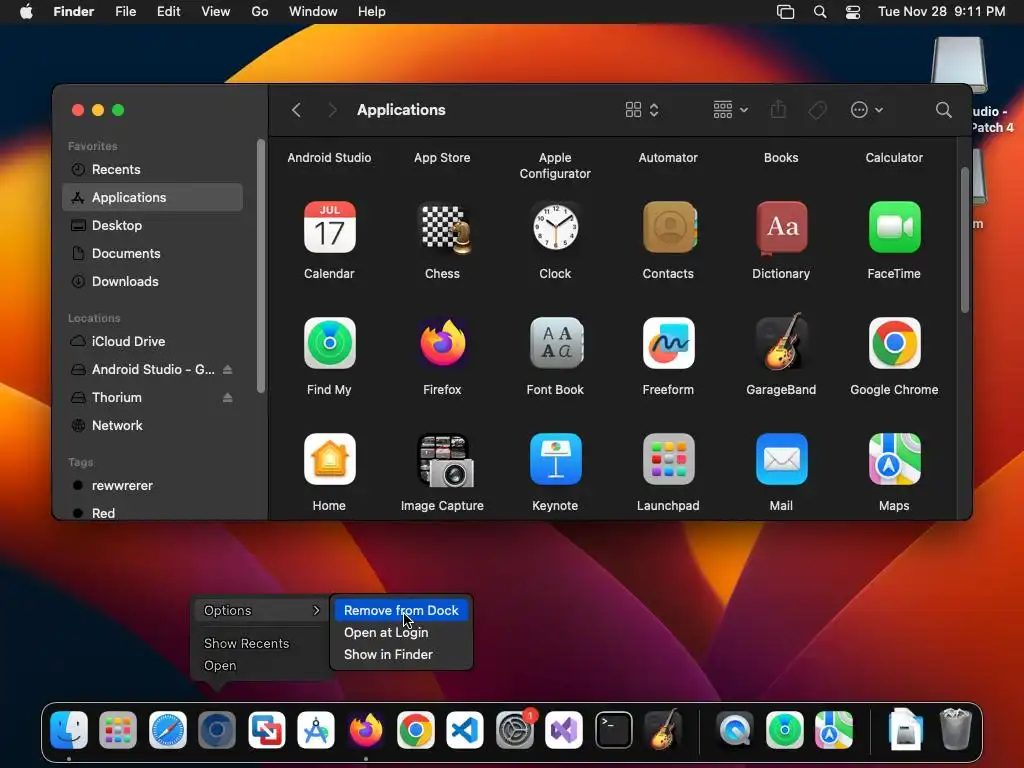1024x768 pixels.
Task: Select the Clock app icon
Action: tap(555, 227)
